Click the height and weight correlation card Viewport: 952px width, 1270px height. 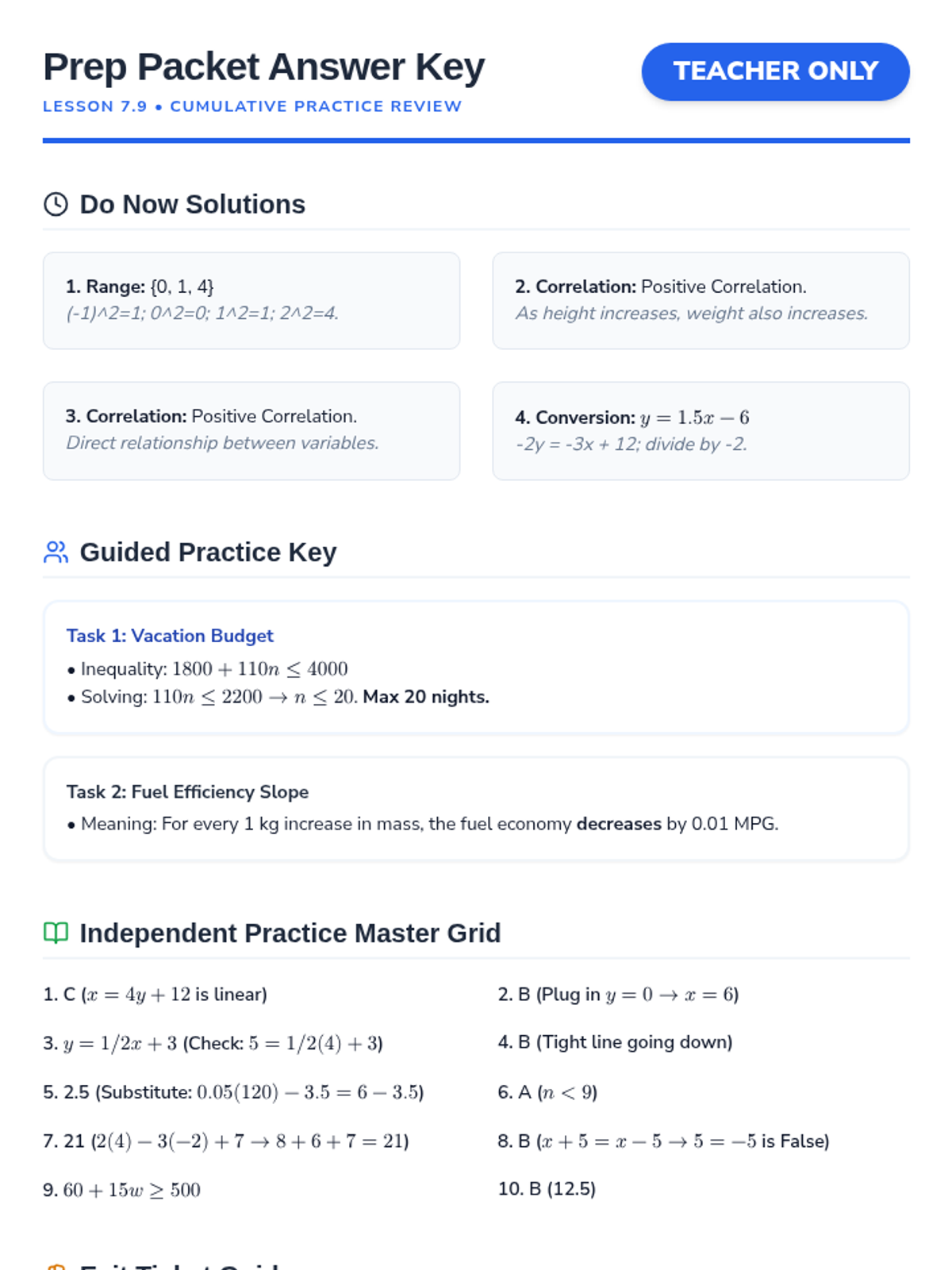point(701,300)
